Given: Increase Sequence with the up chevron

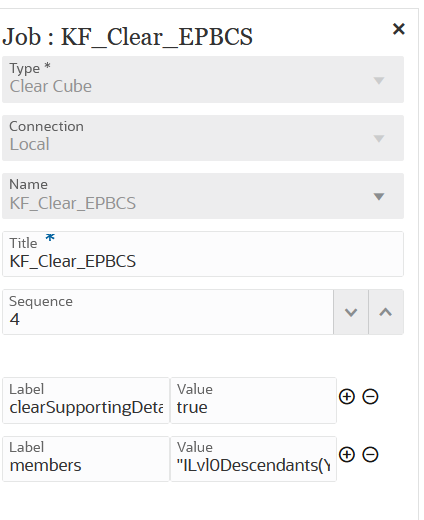Looking at the screenshot, I should pos(386,312).
